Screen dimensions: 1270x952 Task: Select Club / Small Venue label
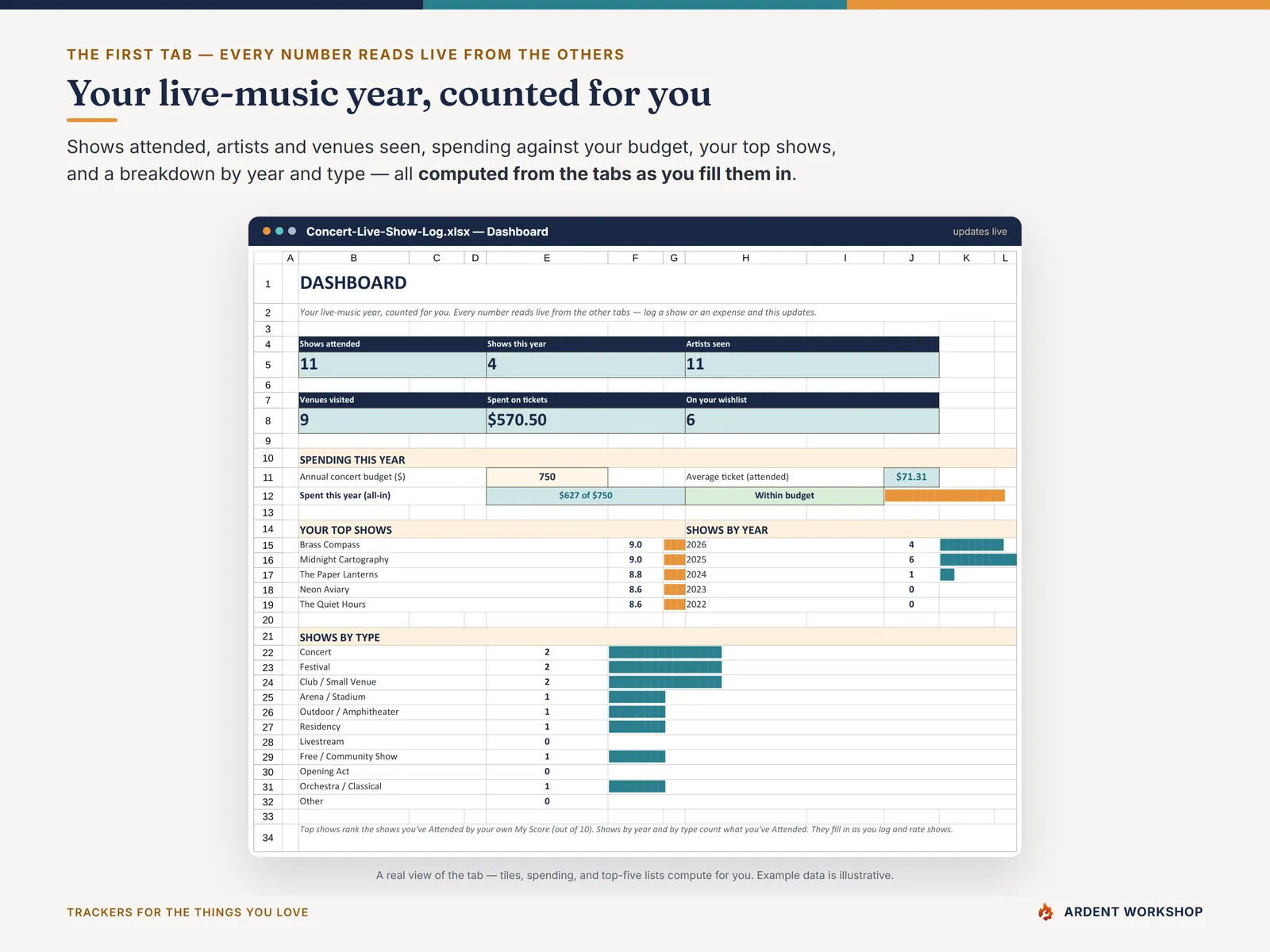[337, 682]
